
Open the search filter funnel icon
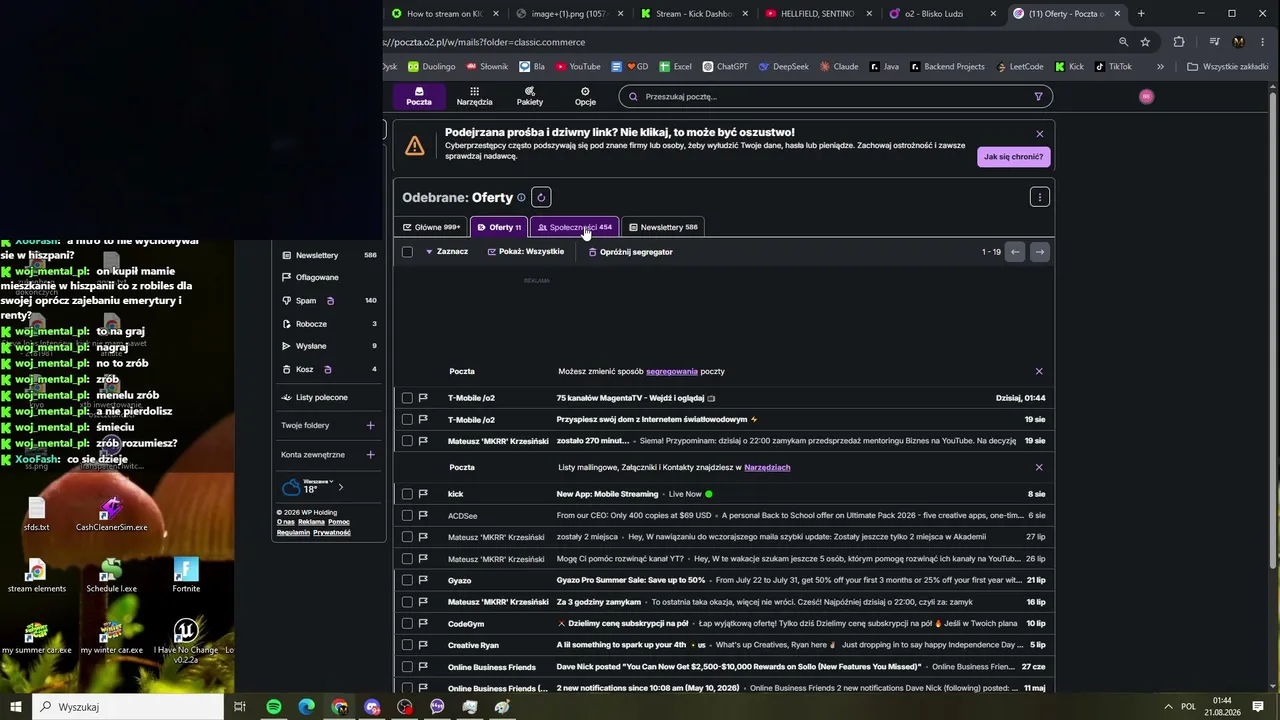click(1038, 97)
